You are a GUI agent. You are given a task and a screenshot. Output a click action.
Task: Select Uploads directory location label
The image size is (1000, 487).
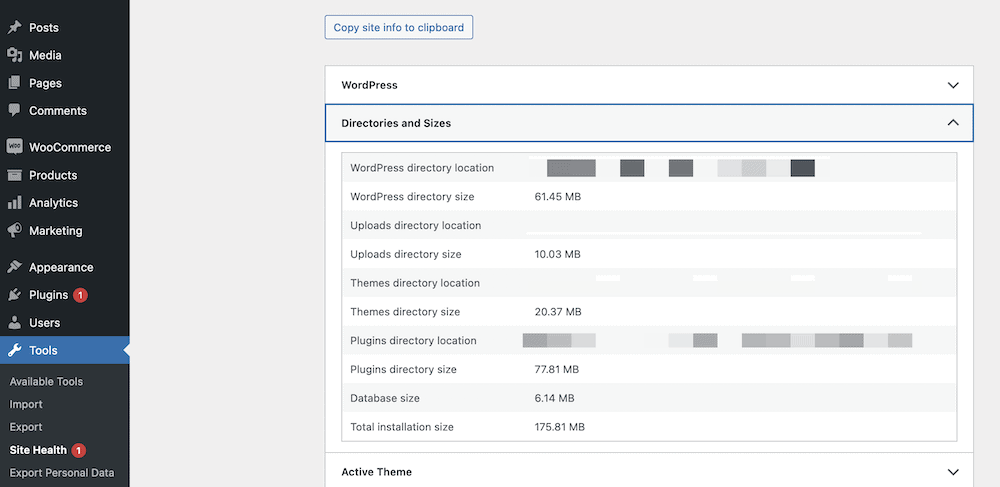[x=416, y=225]
